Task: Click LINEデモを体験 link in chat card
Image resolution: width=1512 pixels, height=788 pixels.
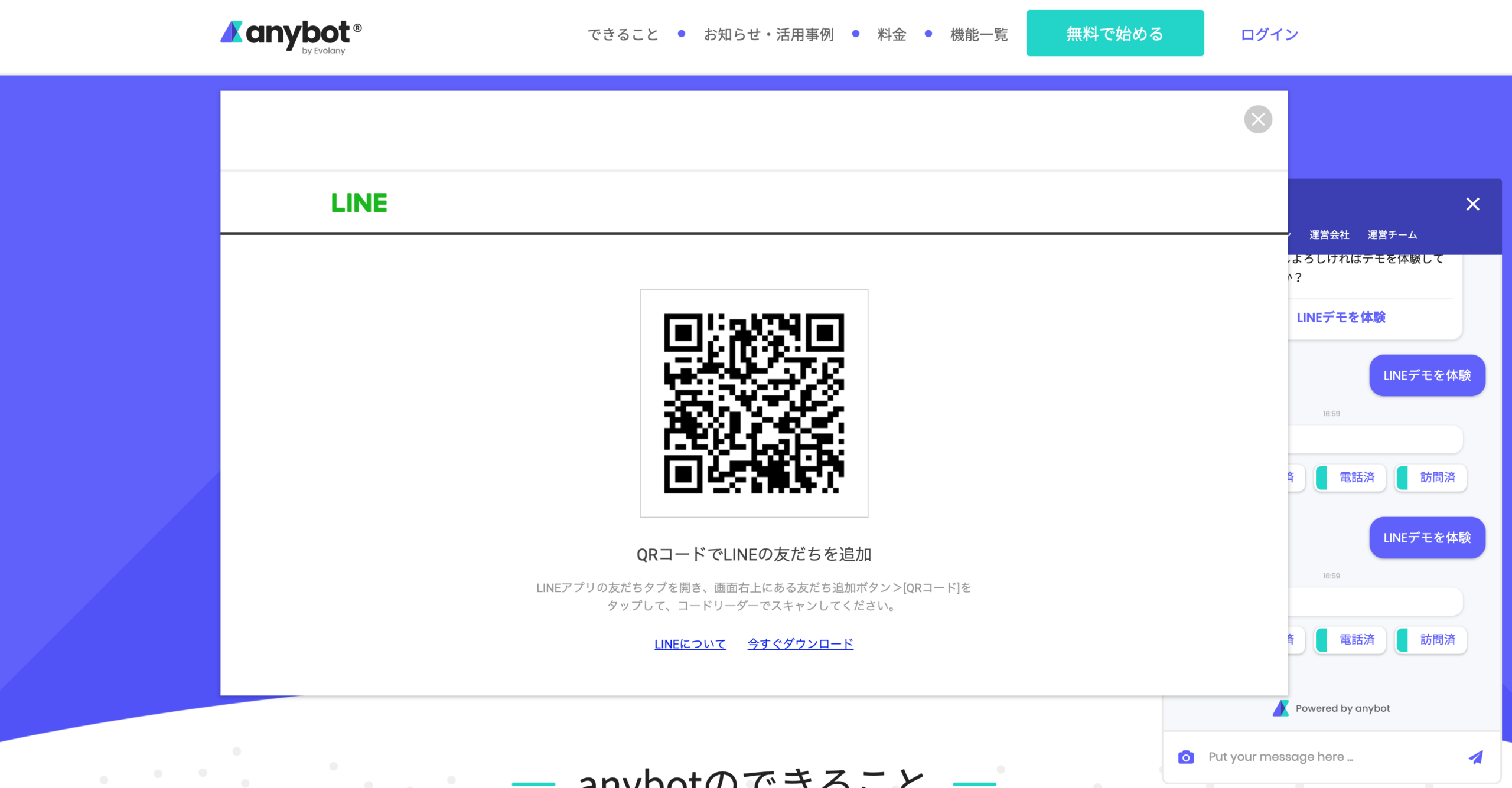Action: [1341, 318]
